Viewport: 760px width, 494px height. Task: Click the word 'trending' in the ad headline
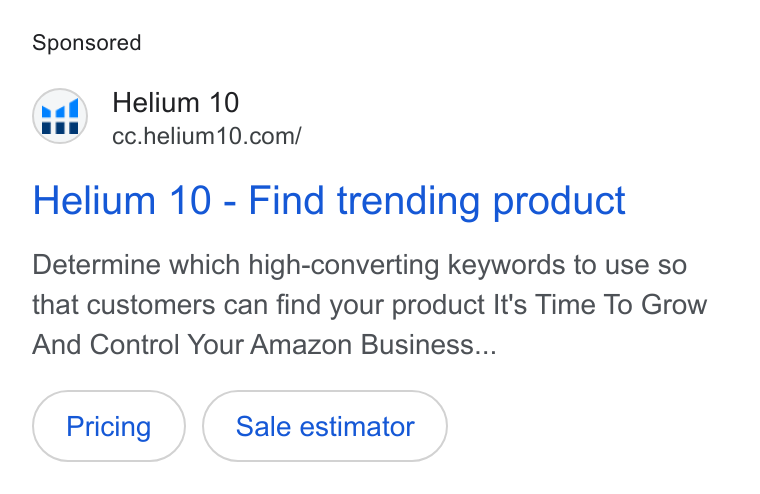click(408, 201)
